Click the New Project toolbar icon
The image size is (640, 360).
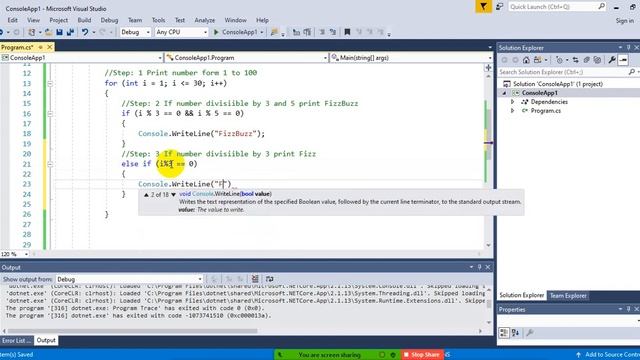pyautogui.click(x=31, y=32)
